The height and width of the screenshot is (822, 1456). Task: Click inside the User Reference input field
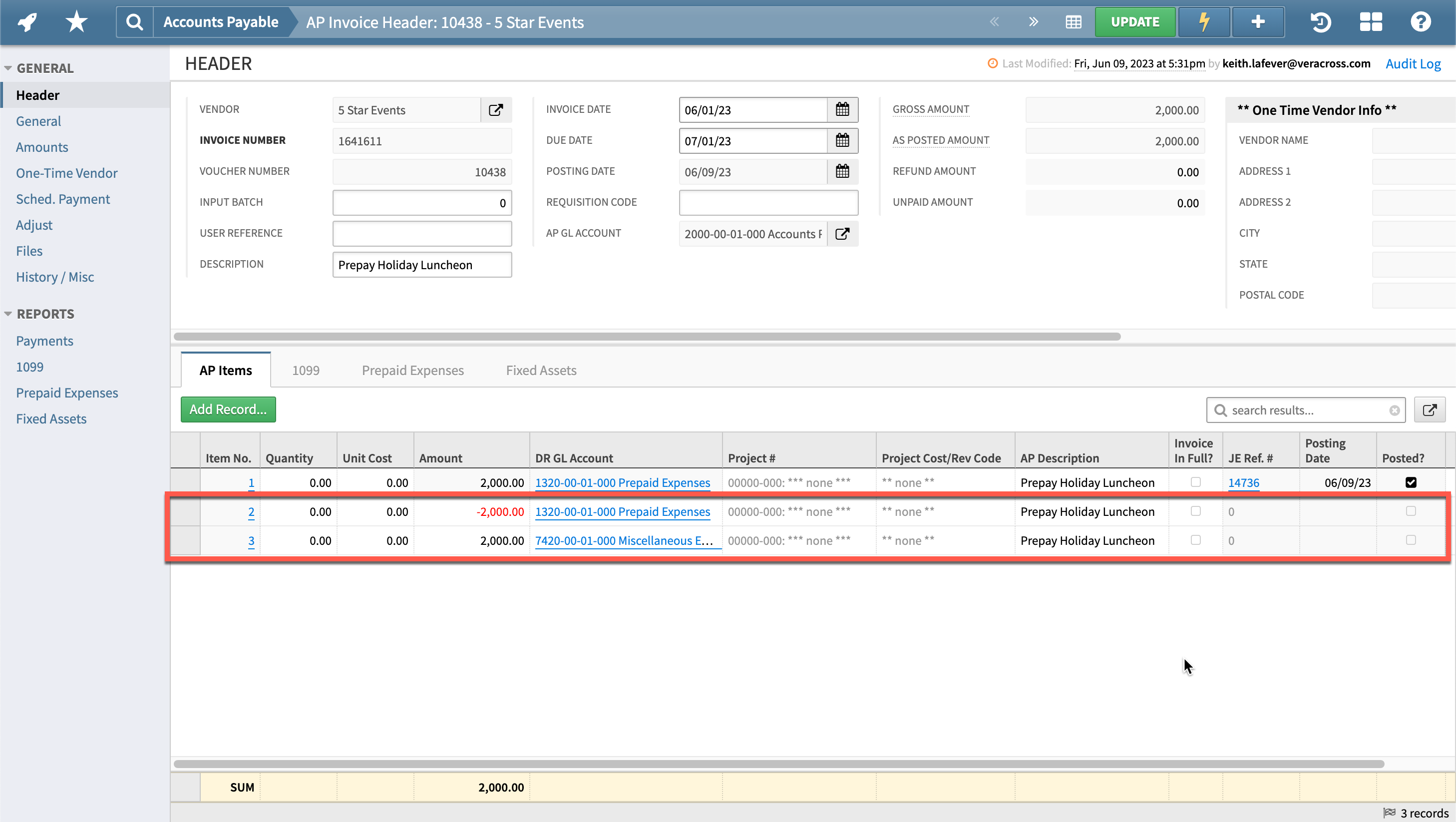(421, 233)
